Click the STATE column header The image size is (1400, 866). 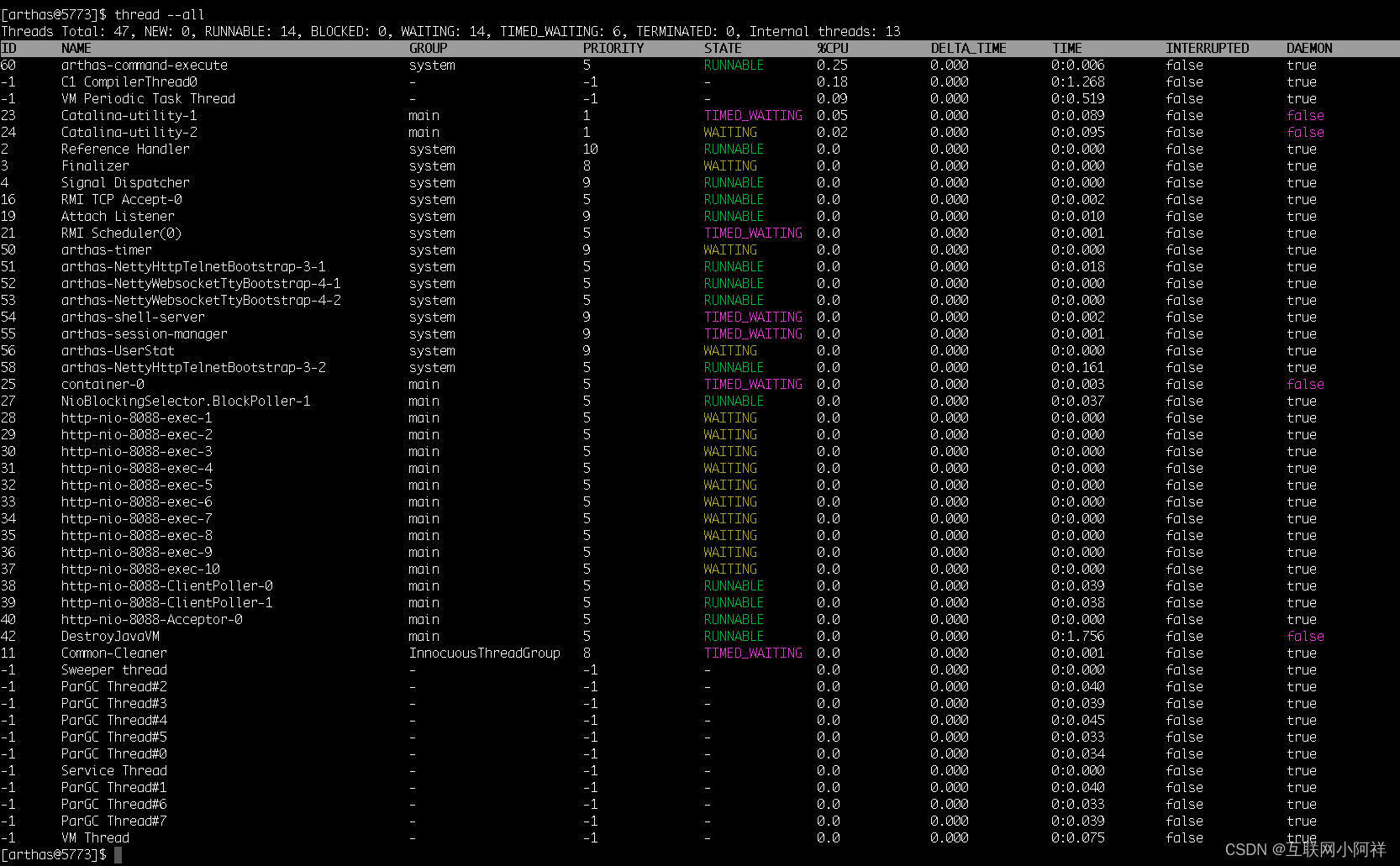[x=723, y=48]
